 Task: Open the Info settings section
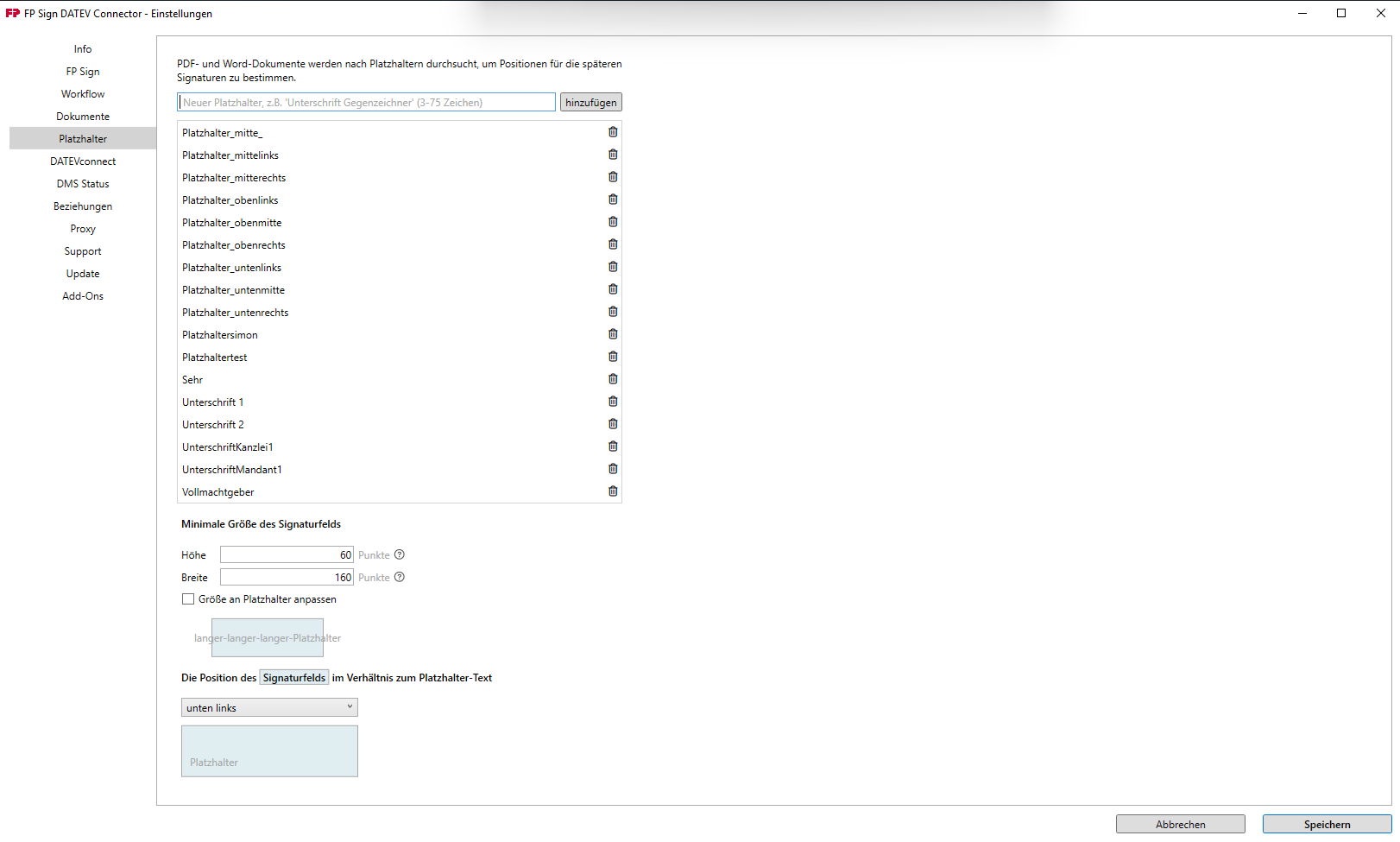pyautogui.click(x=83, y=49)
